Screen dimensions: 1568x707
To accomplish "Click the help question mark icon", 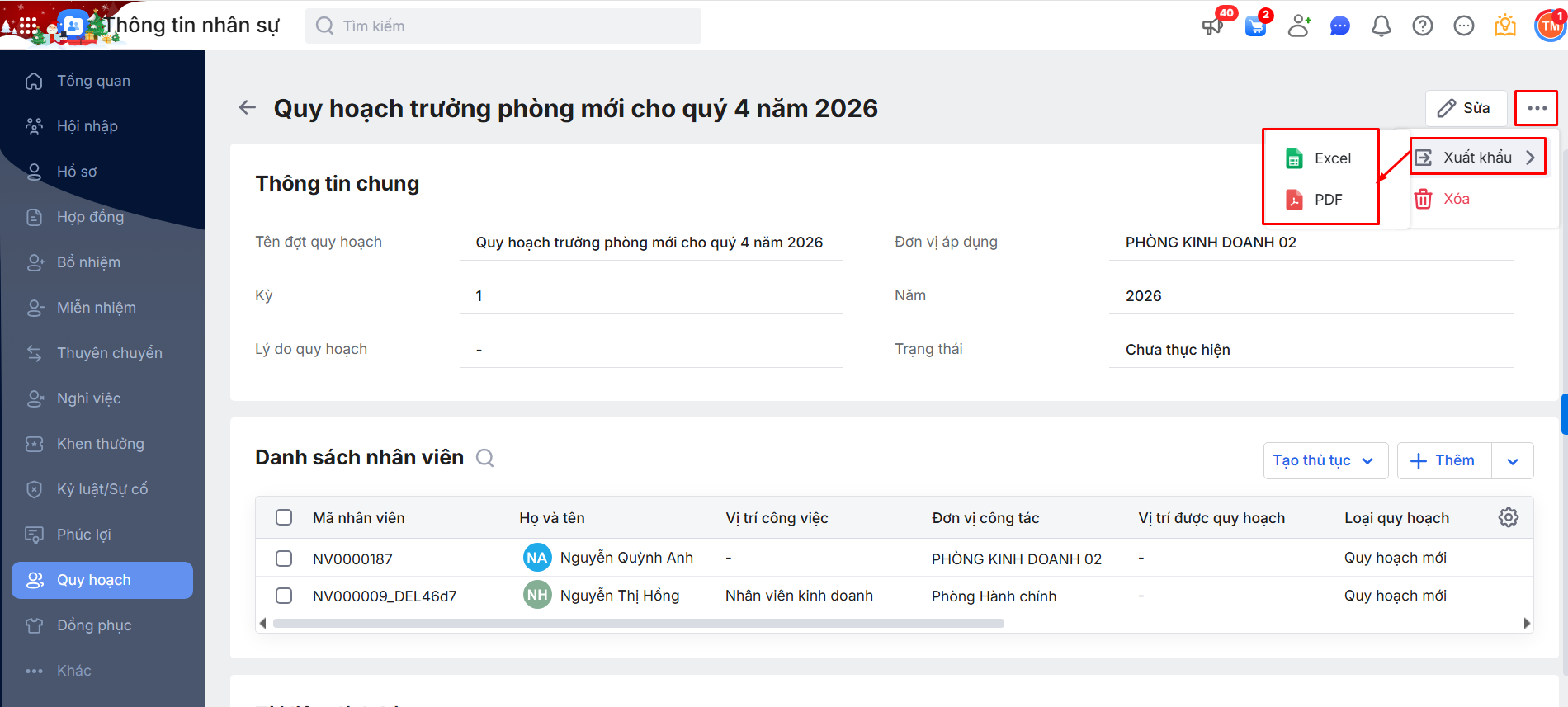I will (1422, 26).
